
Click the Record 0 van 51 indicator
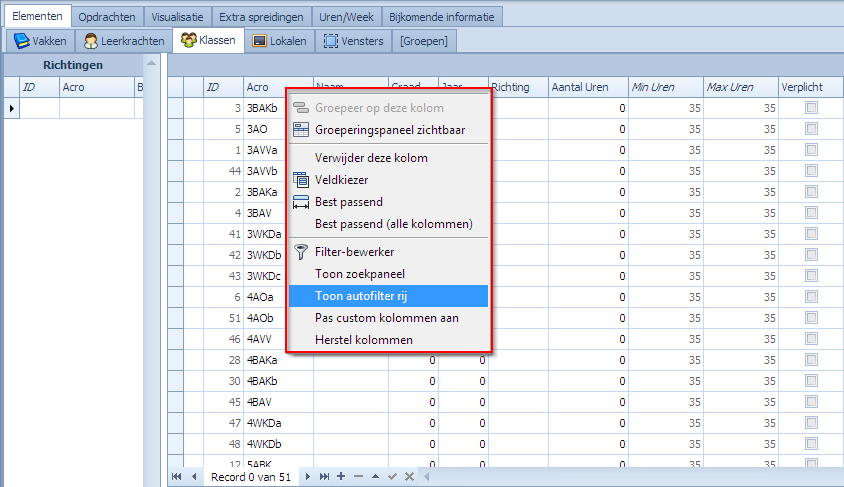pos(251,477)
